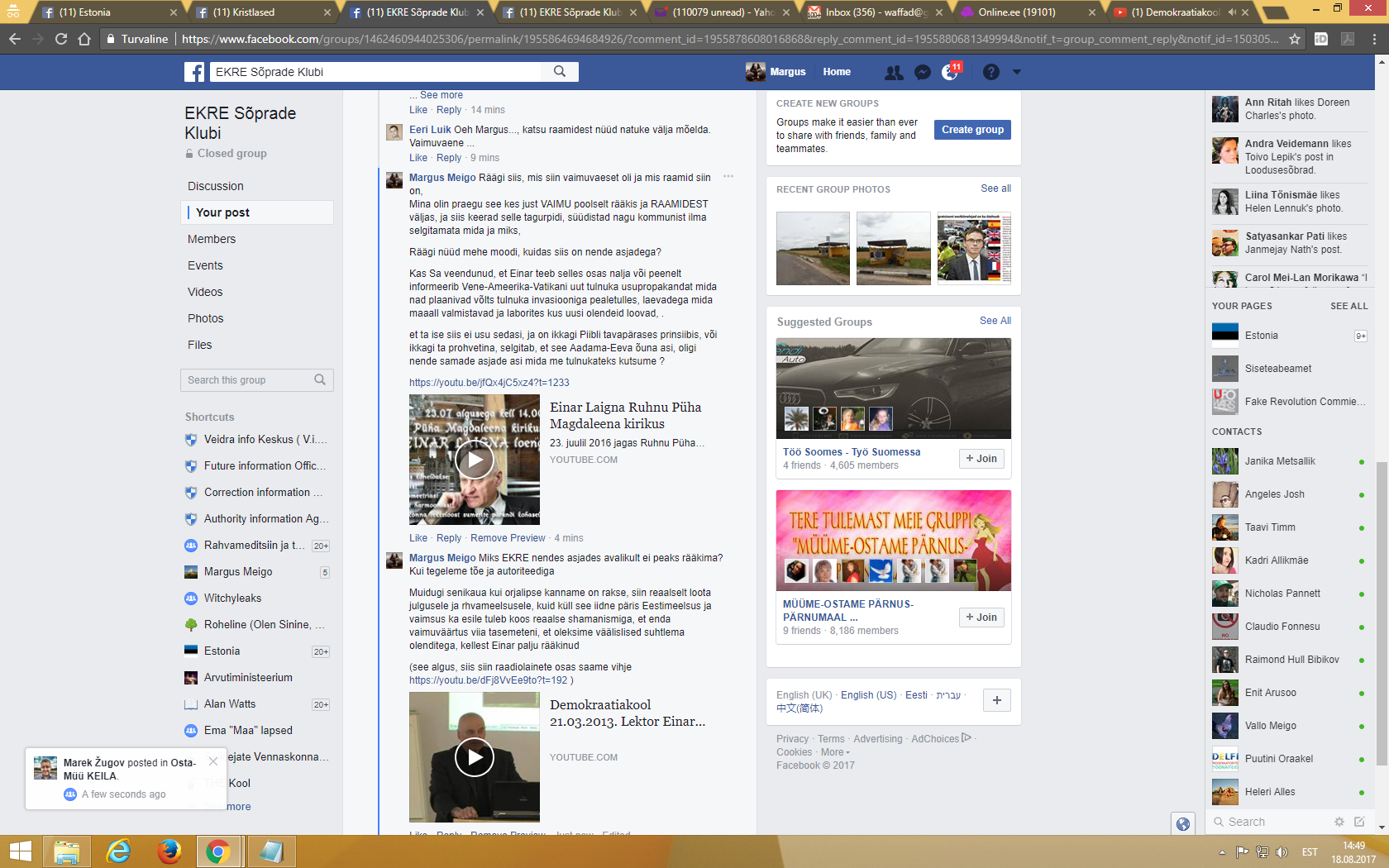Open Messenger messages icon
The image size is (1389, 868).
coord(923,73)
